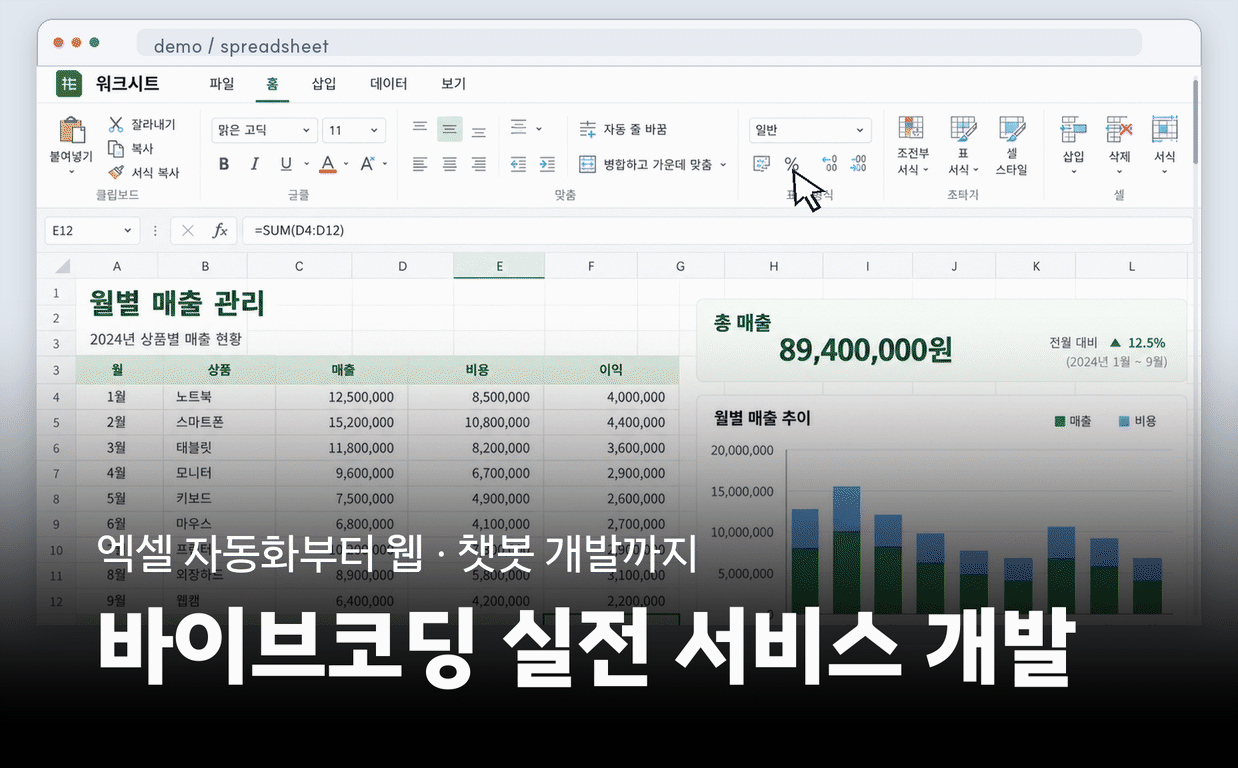Open the font size 11 dropdown
This screenshot has height=768, width=1238.
(x=355, y=130)
